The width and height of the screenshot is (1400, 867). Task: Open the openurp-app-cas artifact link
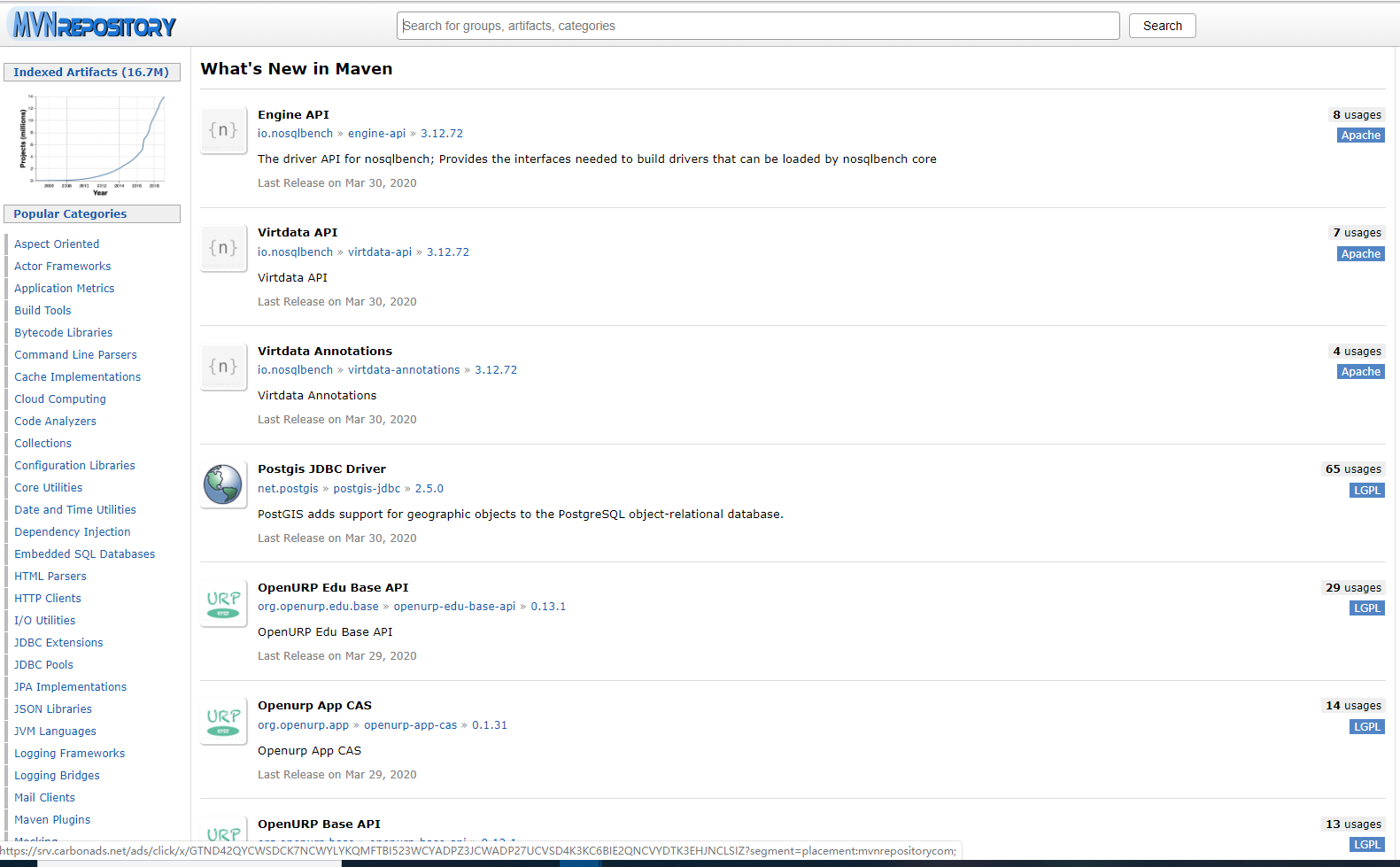[411, 725]
